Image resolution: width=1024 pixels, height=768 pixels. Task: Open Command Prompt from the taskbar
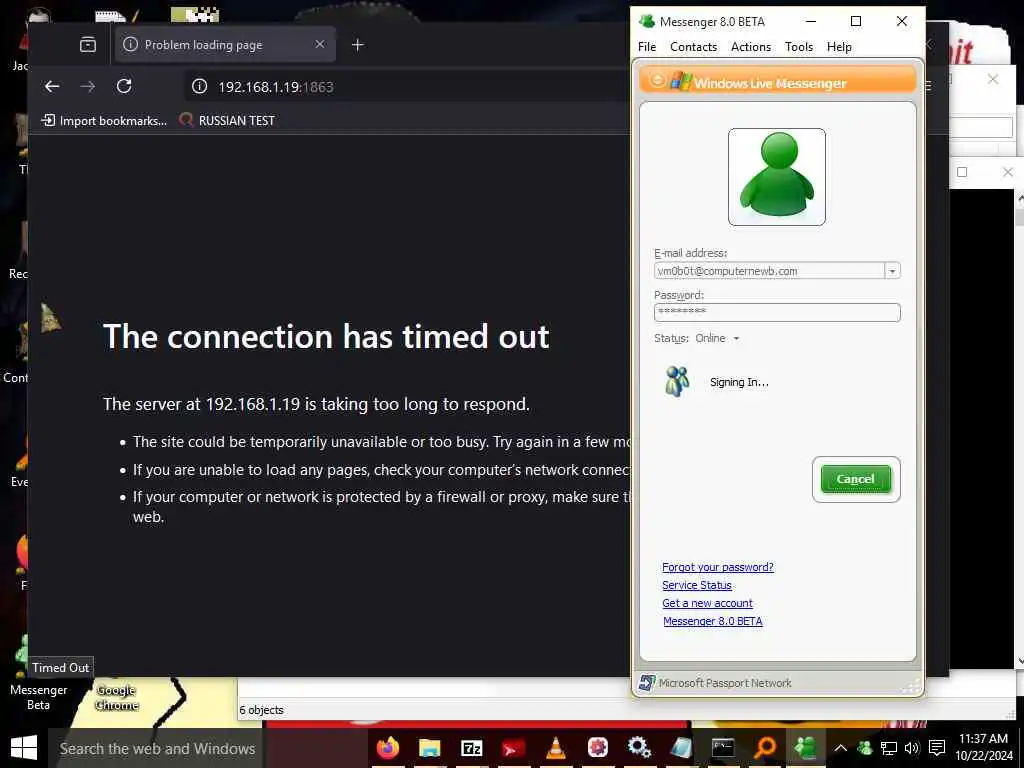pos(723,748)
